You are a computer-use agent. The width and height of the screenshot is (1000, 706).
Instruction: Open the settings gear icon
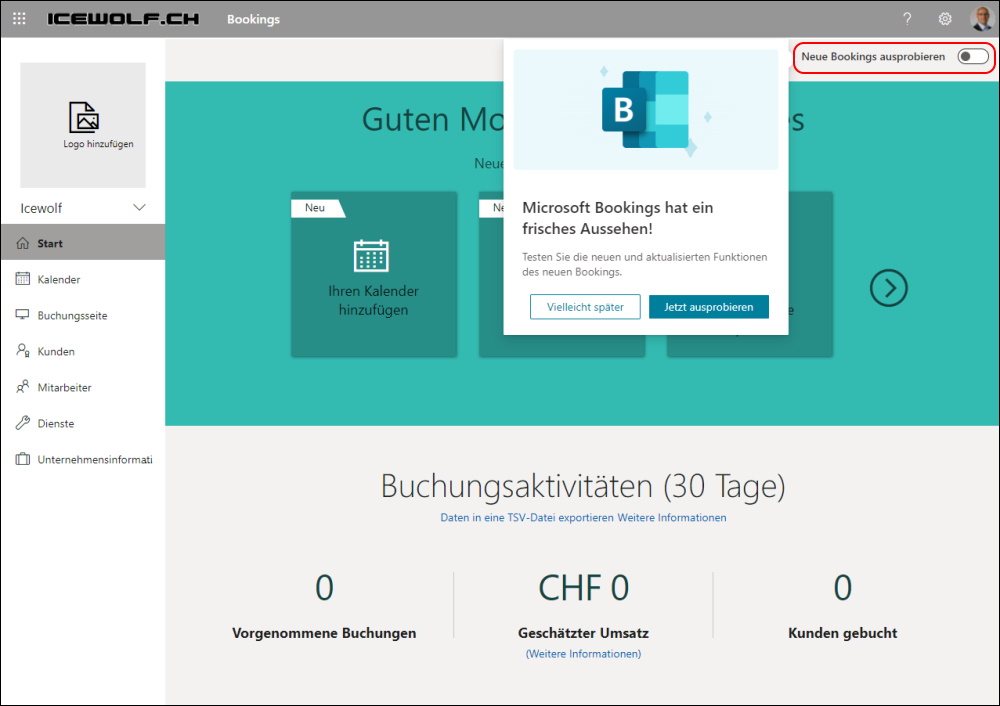[945, 19]
